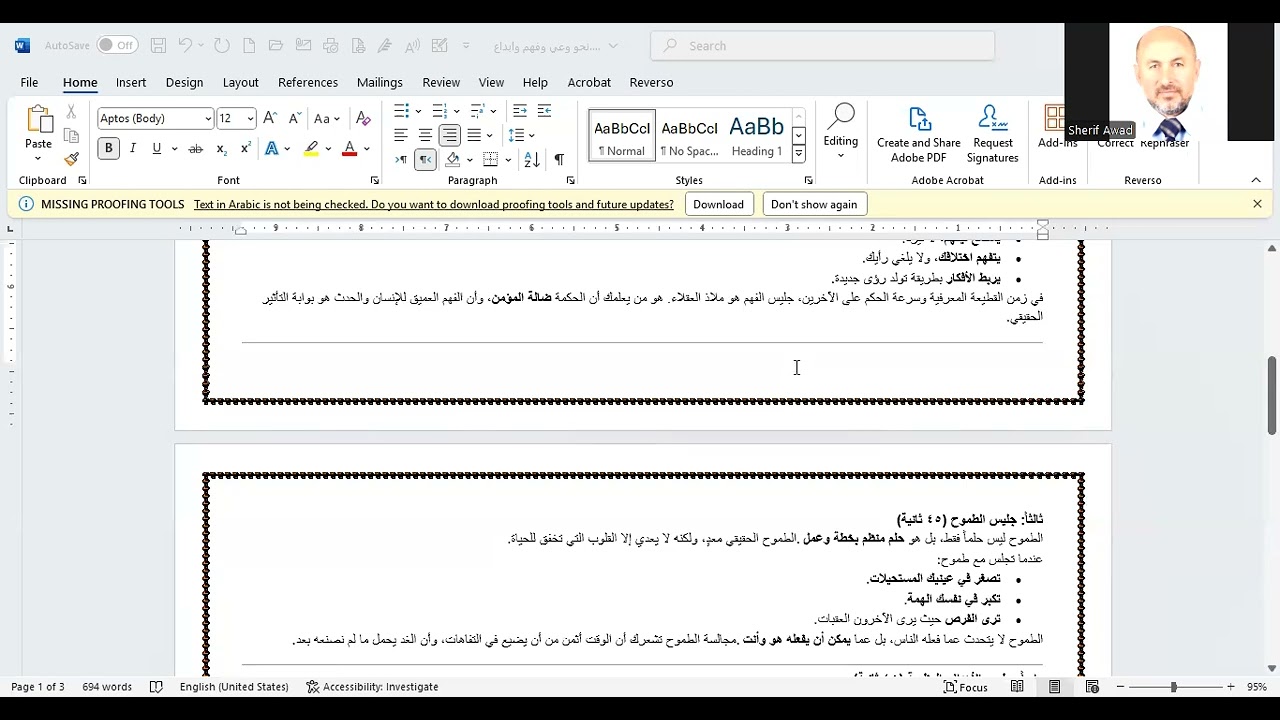Switch to the Design tab
The image size is (1280, 720).
tap(184, 82)
